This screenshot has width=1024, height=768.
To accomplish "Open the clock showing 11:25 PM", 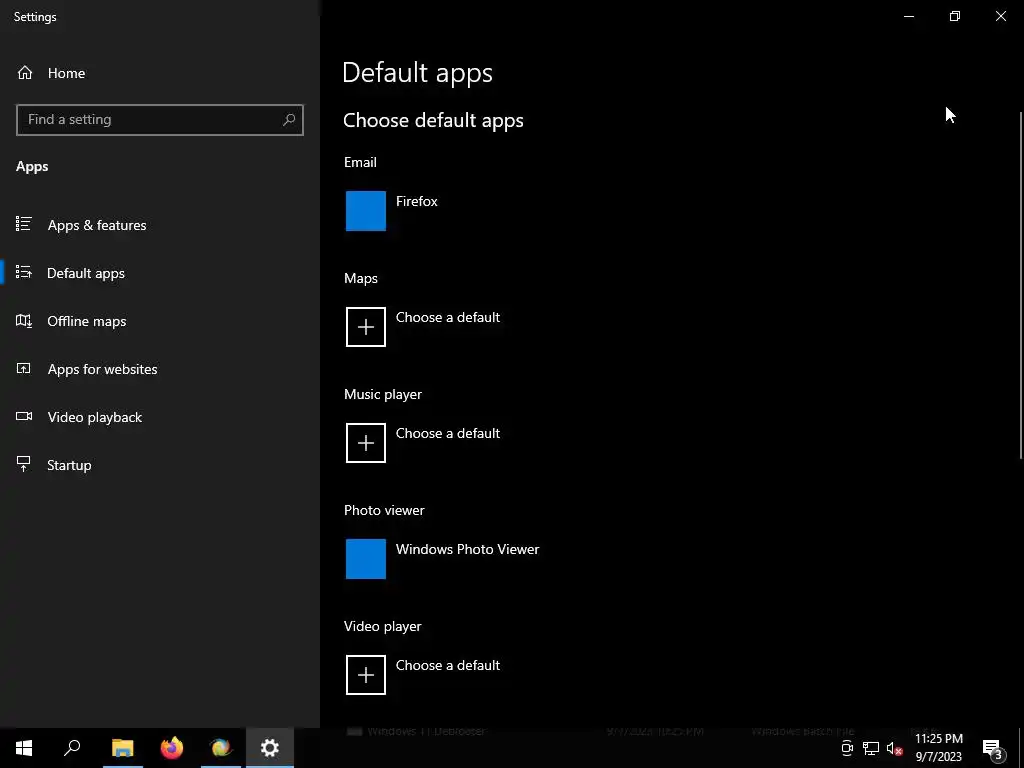I will click(x=938, y=748).
